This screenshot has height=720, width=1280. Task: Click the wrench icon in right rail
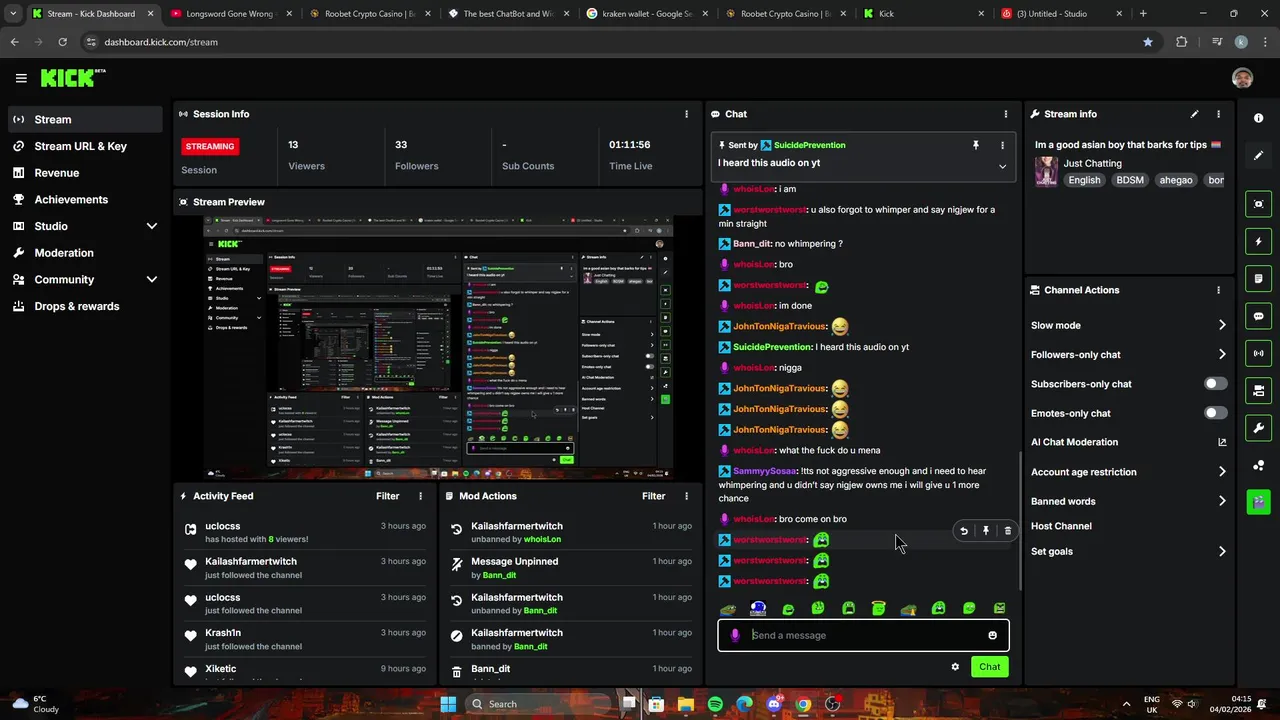(1258, 428)
